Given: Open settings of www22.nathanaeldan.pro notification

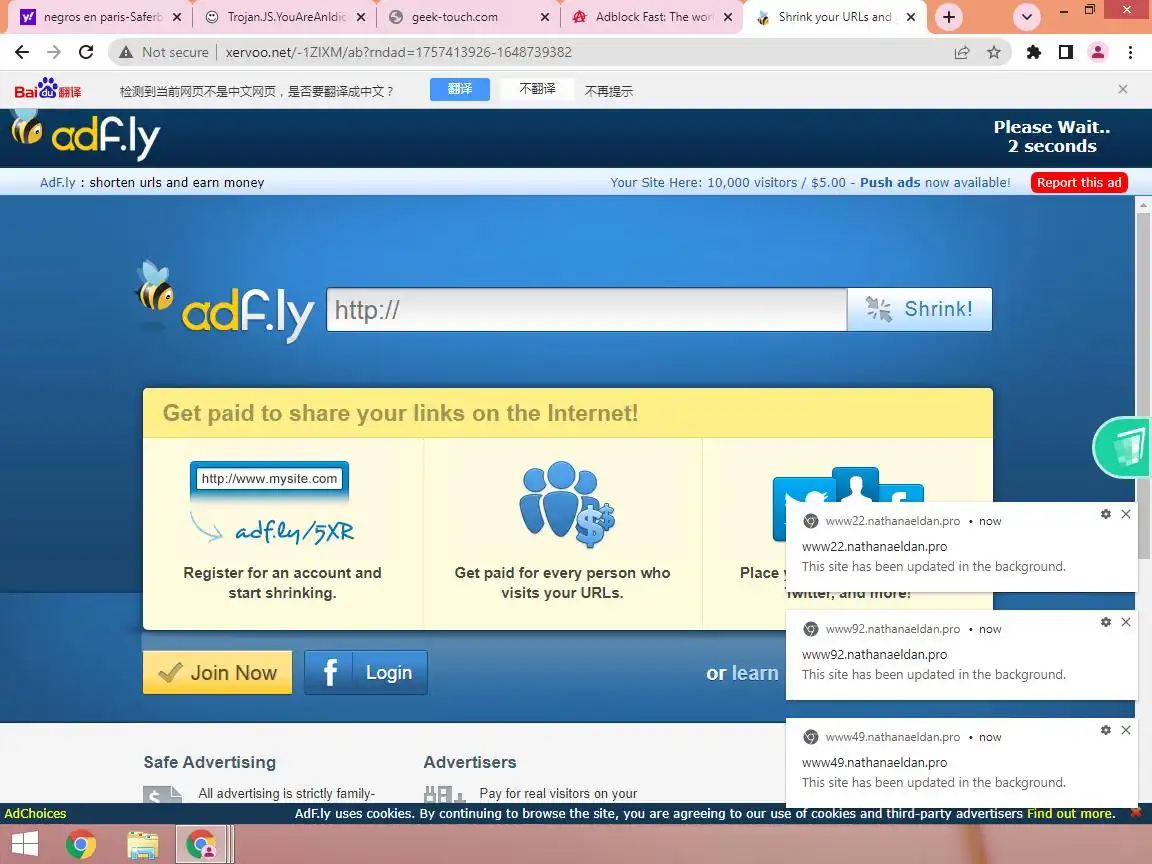Looking at the screenshot, I should point(1106,514).
